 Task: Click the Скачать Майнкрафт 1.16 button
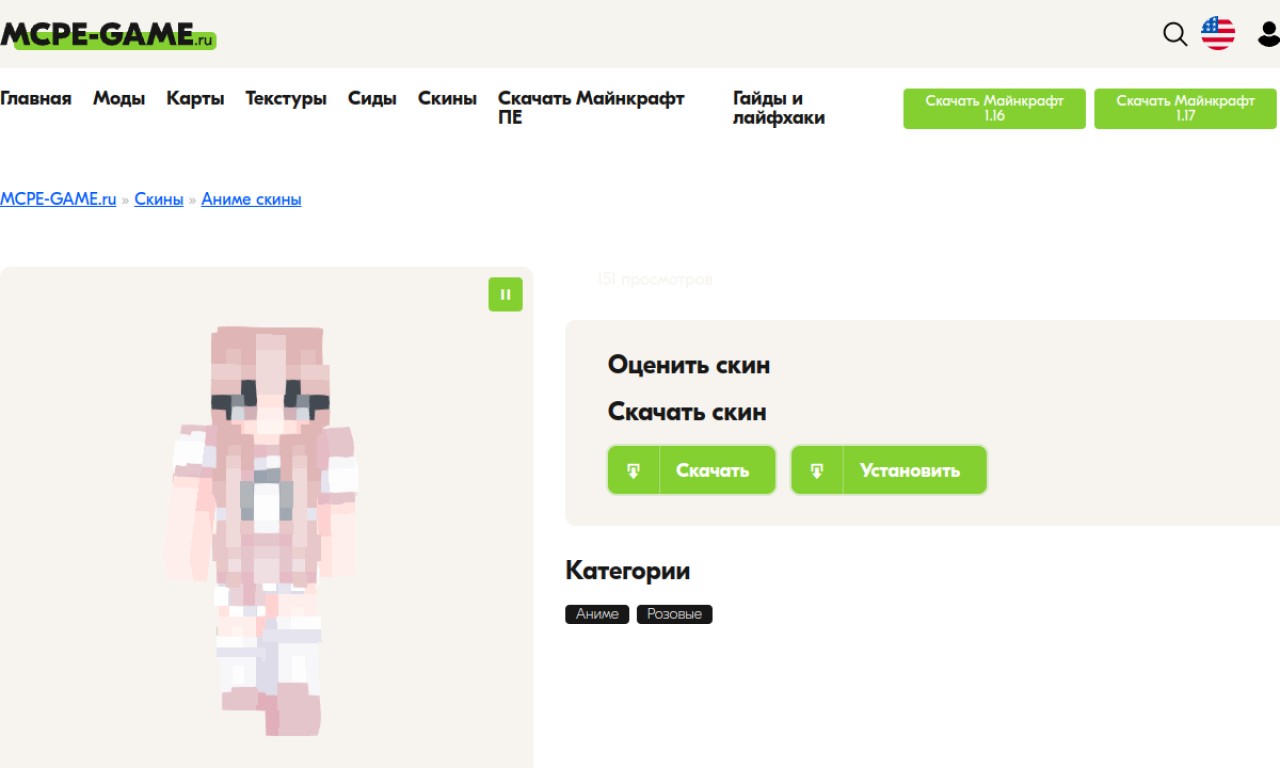(994, 108)
